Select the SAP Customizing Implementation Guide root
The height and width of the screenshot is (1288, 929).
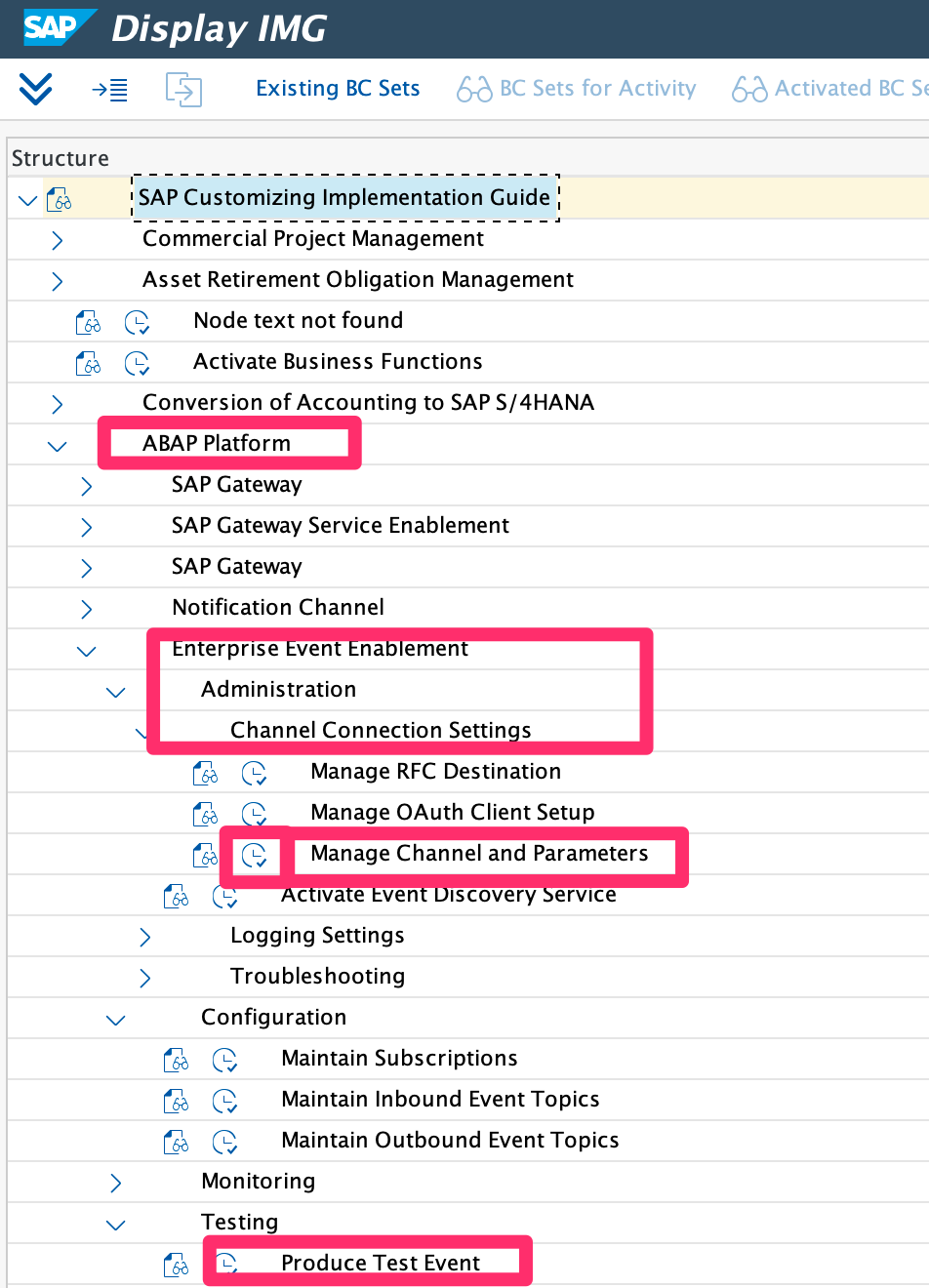click(x=343, y=198)
